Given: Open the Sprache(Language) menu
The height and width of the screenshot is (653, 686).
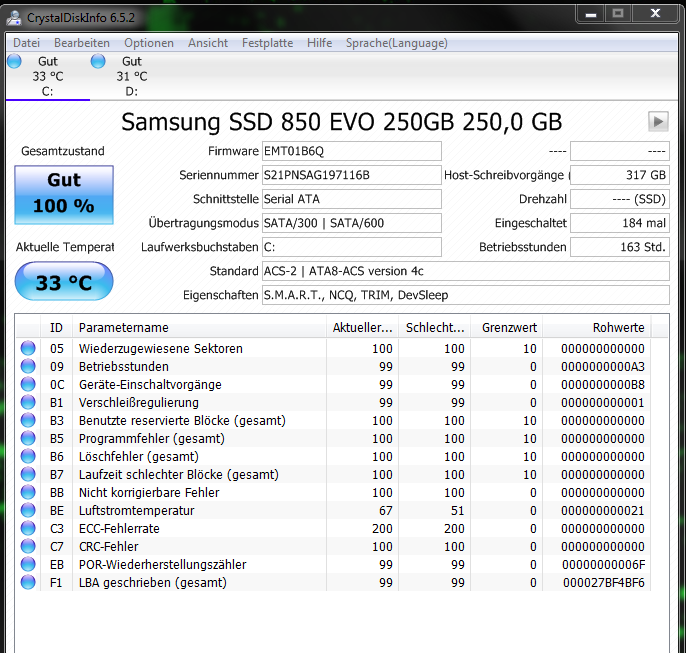Looking at the screenshot, I should tap(397, 43).
